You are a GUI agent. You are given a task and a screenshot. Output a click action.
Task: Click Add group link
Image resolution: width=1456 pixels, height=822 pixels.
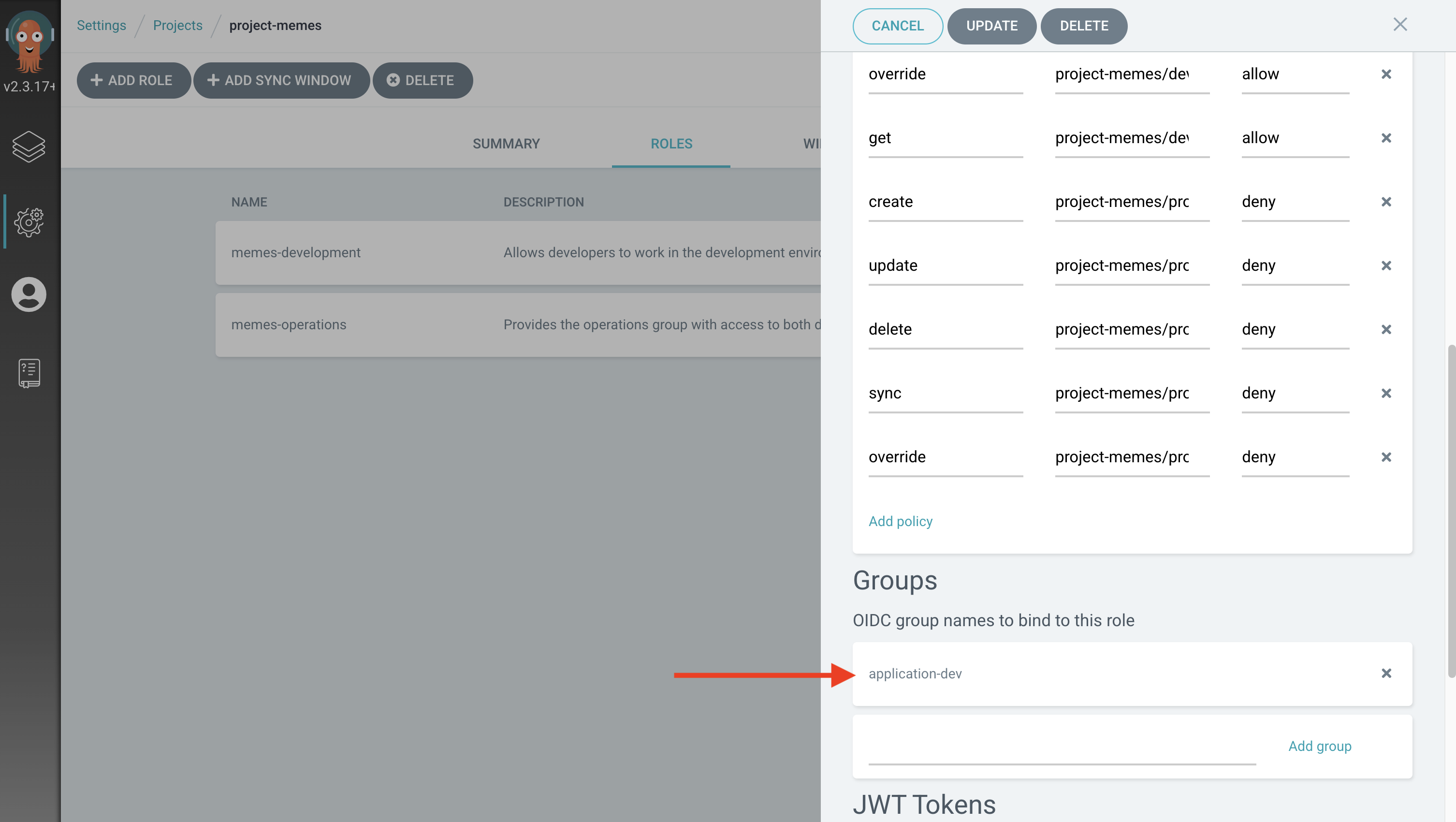[x=1319, y=746]
